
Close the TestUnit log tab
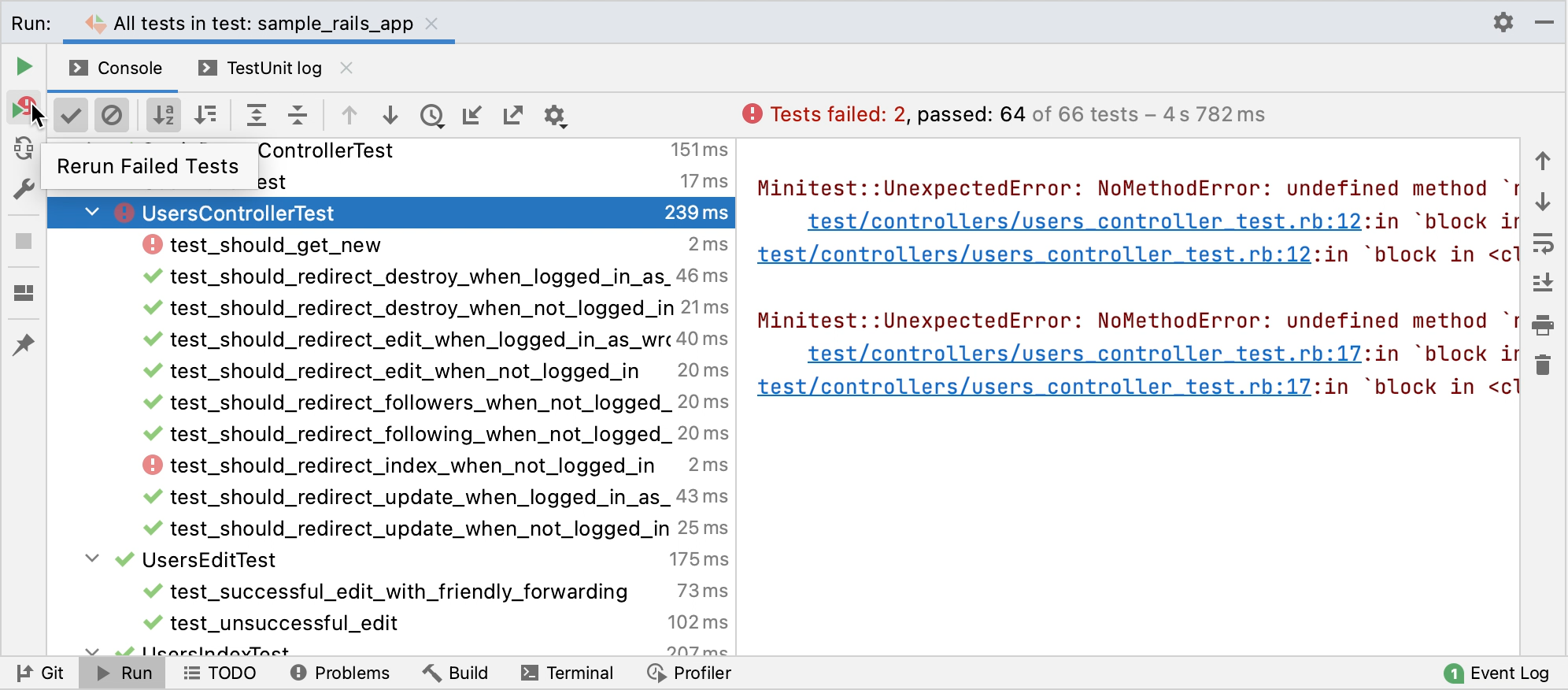point(346,69)
